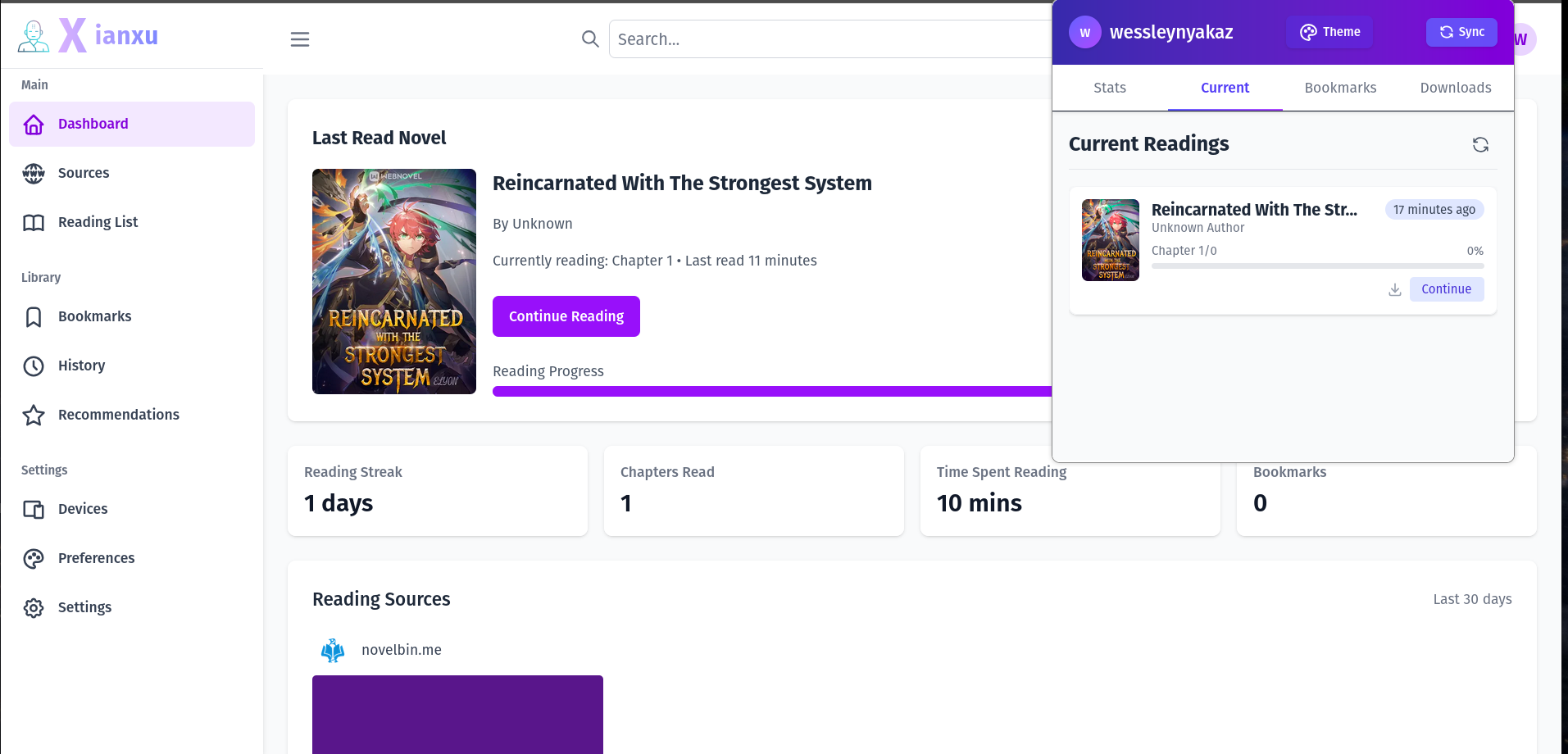Click the Sources globe icon
Image resolution: width=1568 pixels, height=754 pixels.
34,173
